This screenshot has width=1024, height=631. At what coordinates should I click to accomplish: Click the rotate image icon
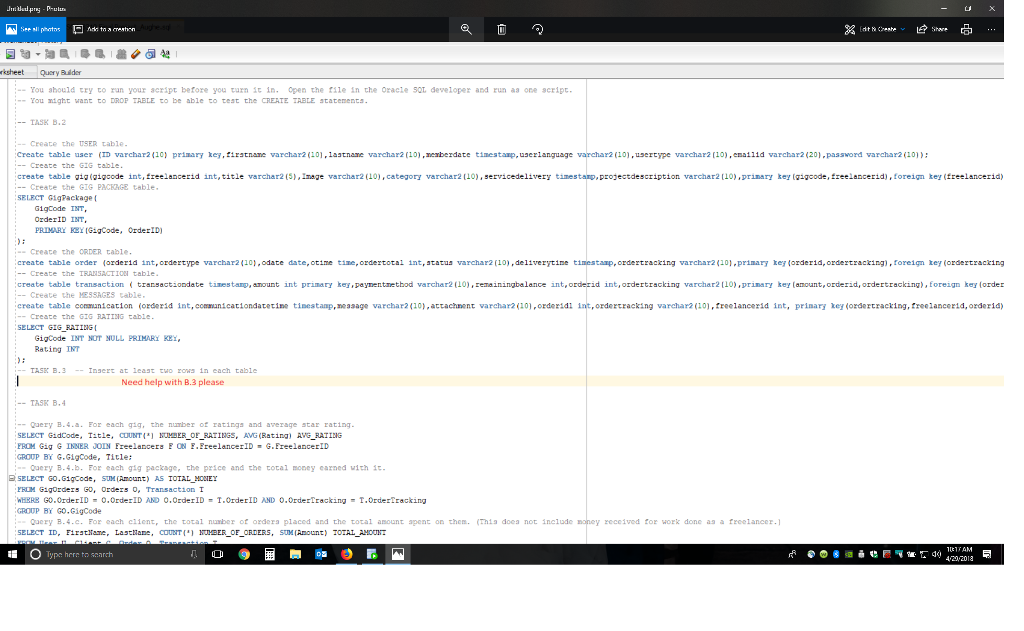(x=538, y=29)
